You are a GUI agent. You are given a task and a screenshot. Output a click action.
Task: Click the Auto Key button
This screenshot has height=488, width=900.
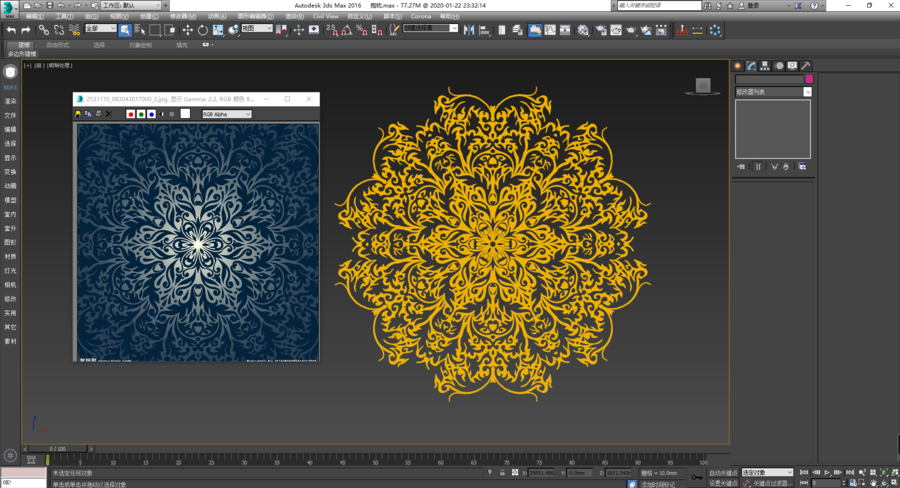coord(723,472)
